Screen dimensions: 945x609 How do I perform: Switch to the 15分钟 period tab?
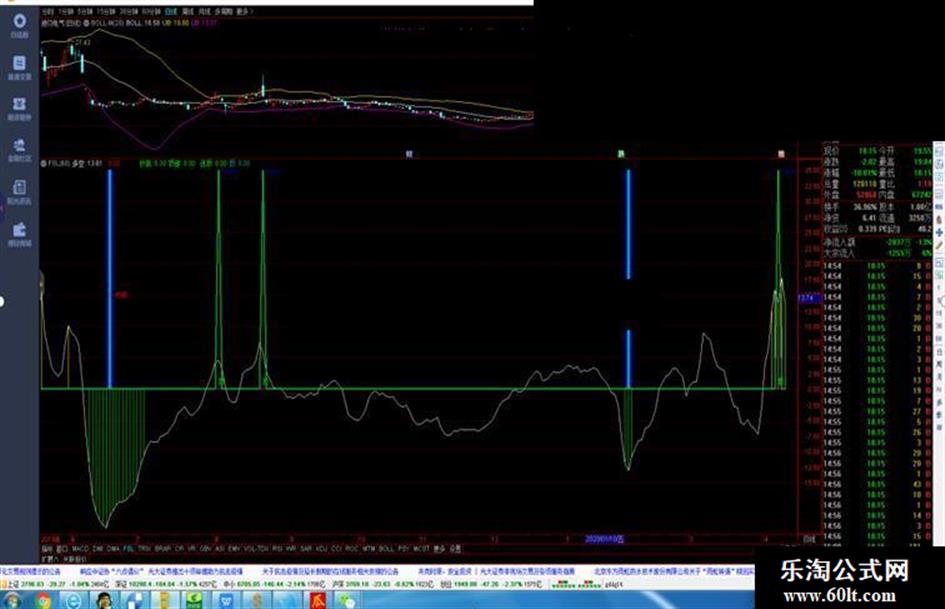[107, 12]
